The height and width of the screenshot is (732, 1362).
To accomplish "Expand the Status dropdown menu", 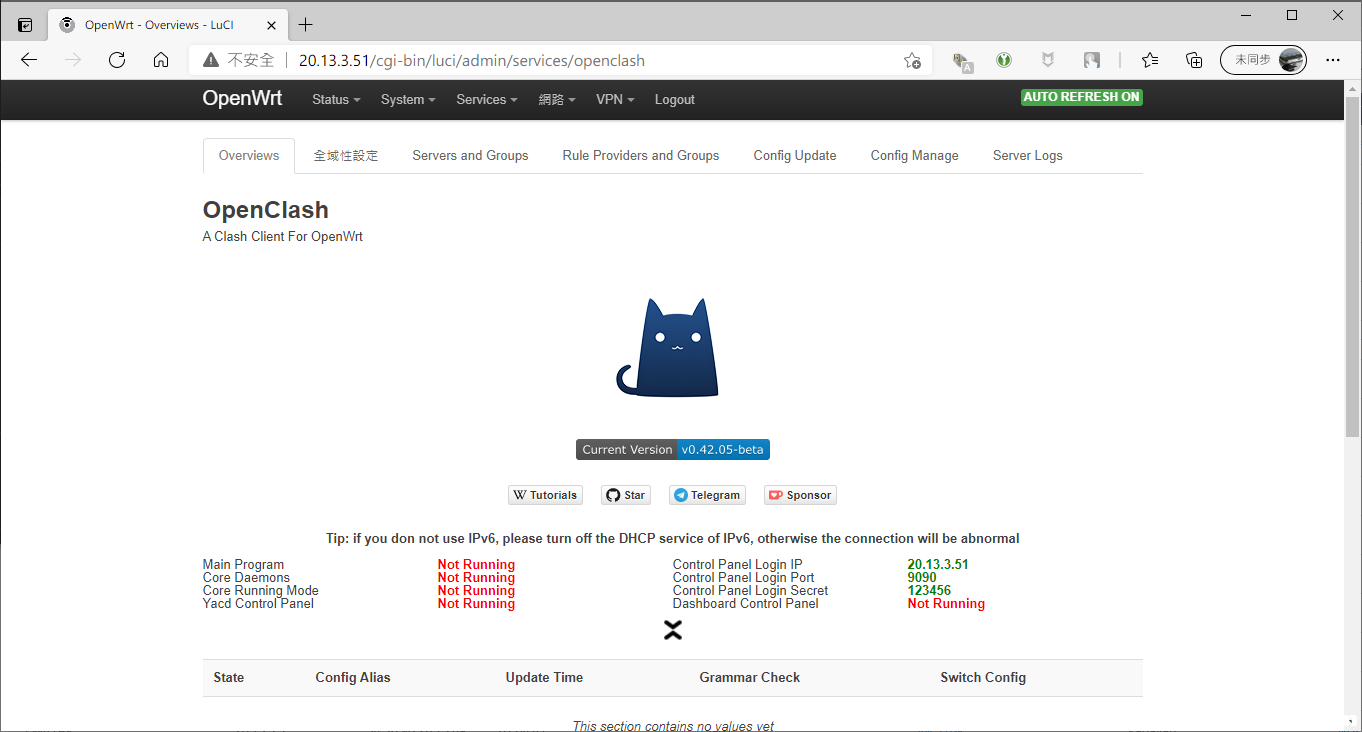I will click(336, 100).
